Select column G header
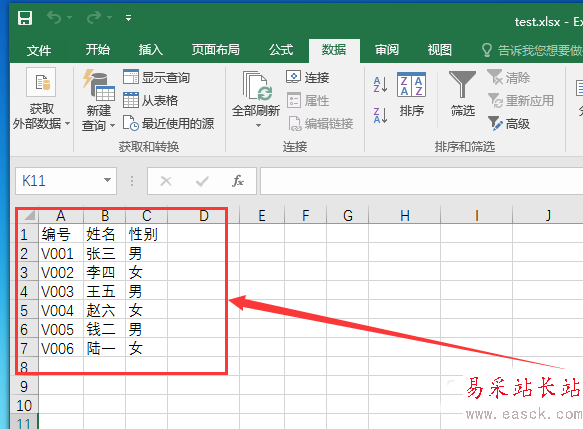 pos(348,215)
